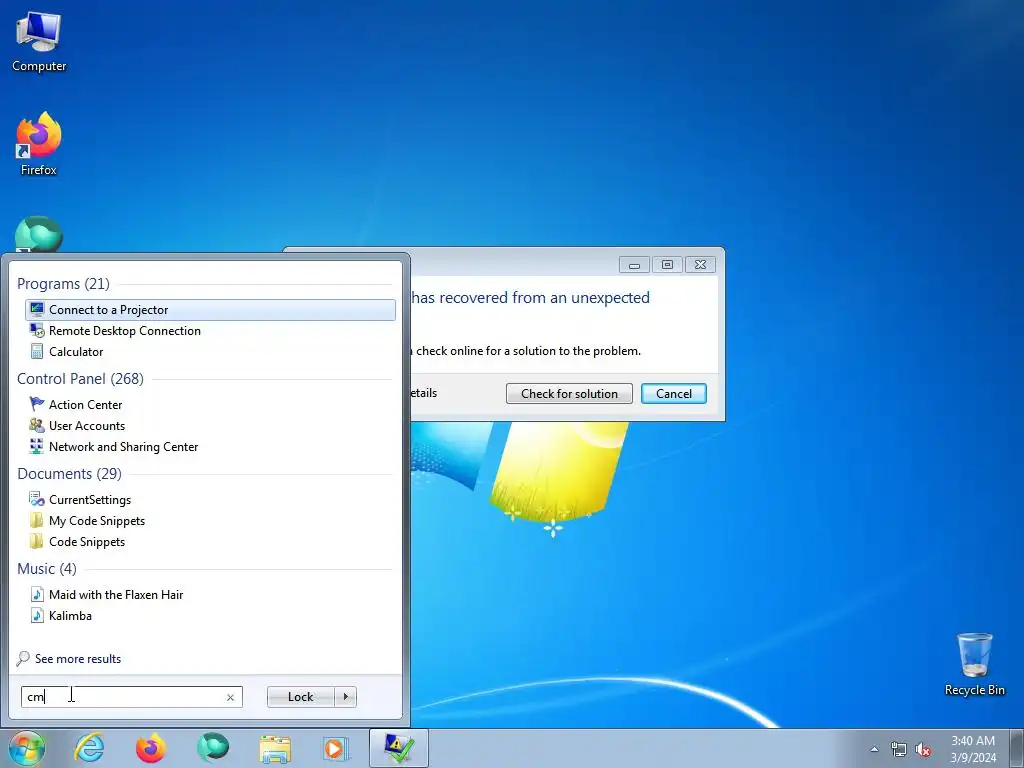Image resolution: width=1024 pixels, height=768 pixels.
Task: Launch Firefox from the taskbar
Action: pyautogui.click(x=151, y=748)
